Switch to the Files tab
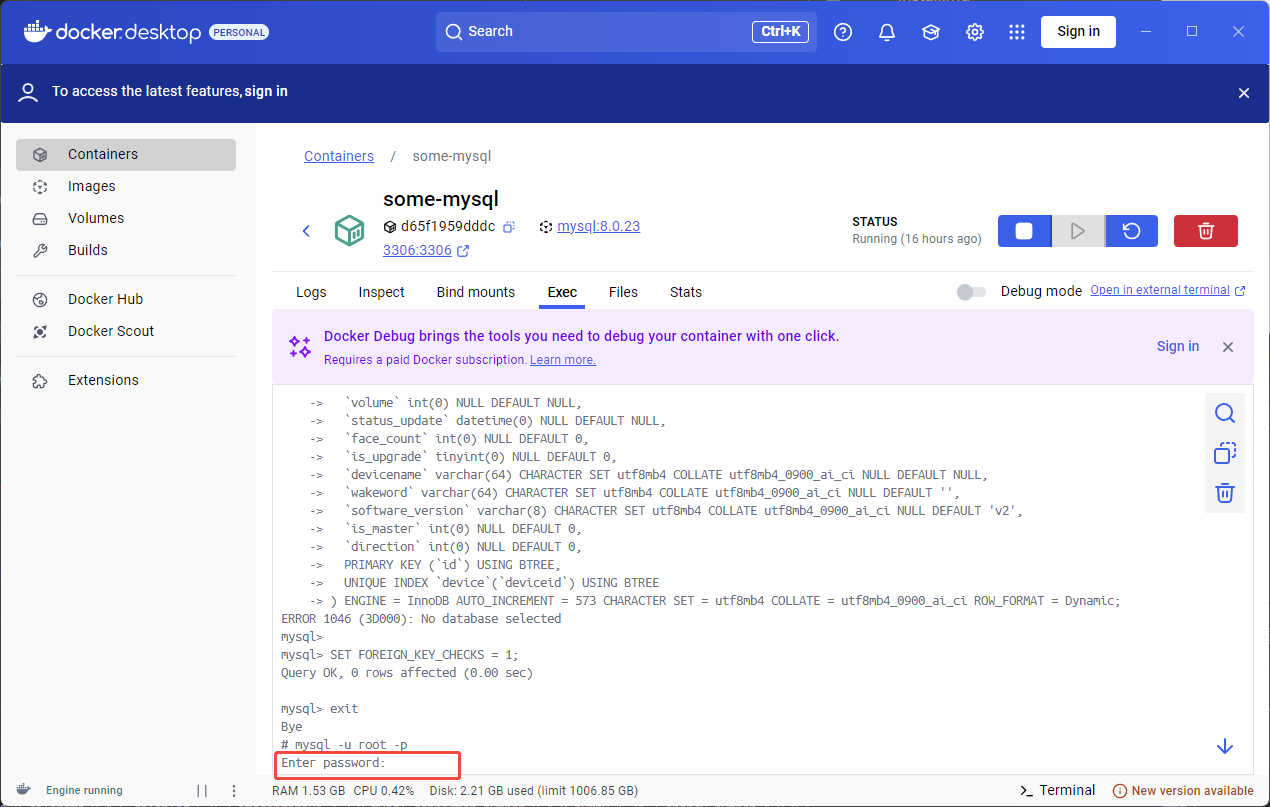1270x807 pixels. coord(623,293)
